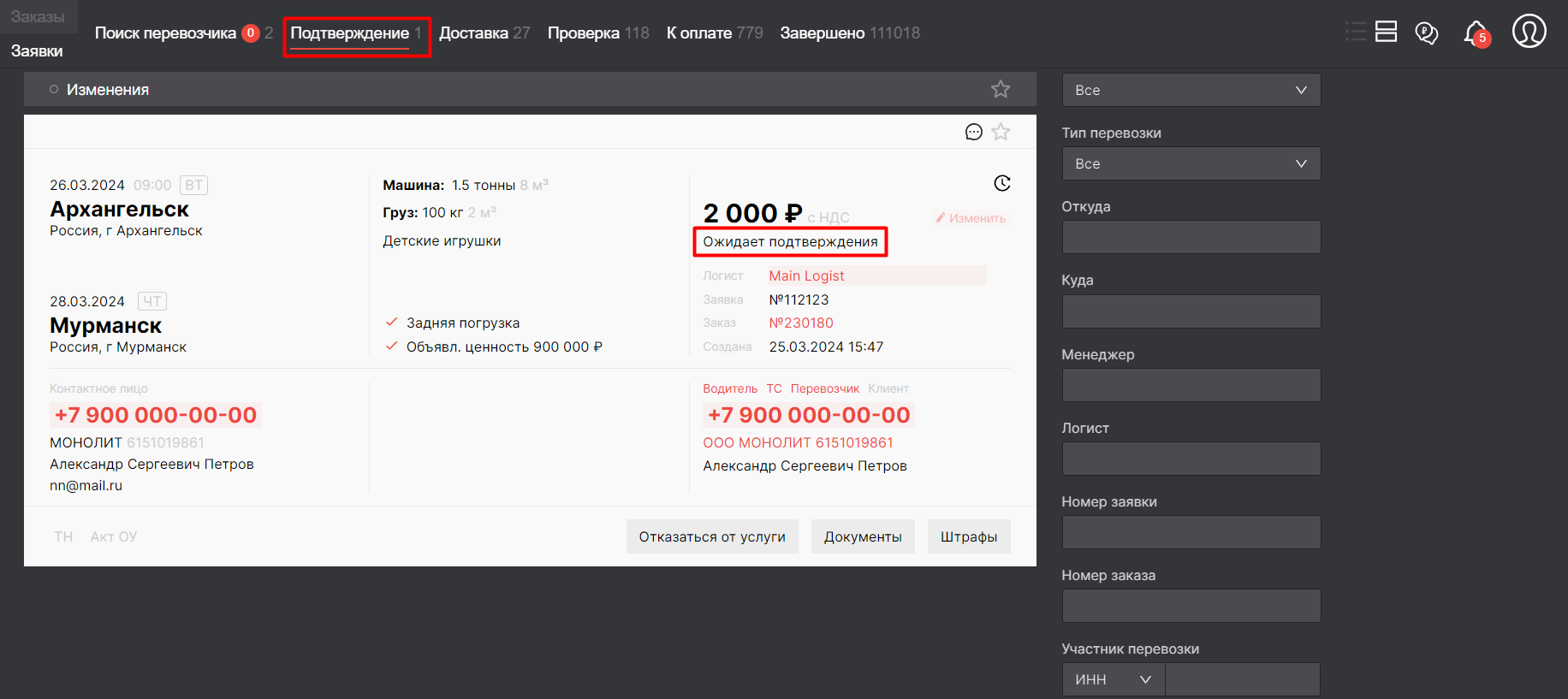
Task: Focus the Номер заявки filter field
Action: tap(1191, 532)
